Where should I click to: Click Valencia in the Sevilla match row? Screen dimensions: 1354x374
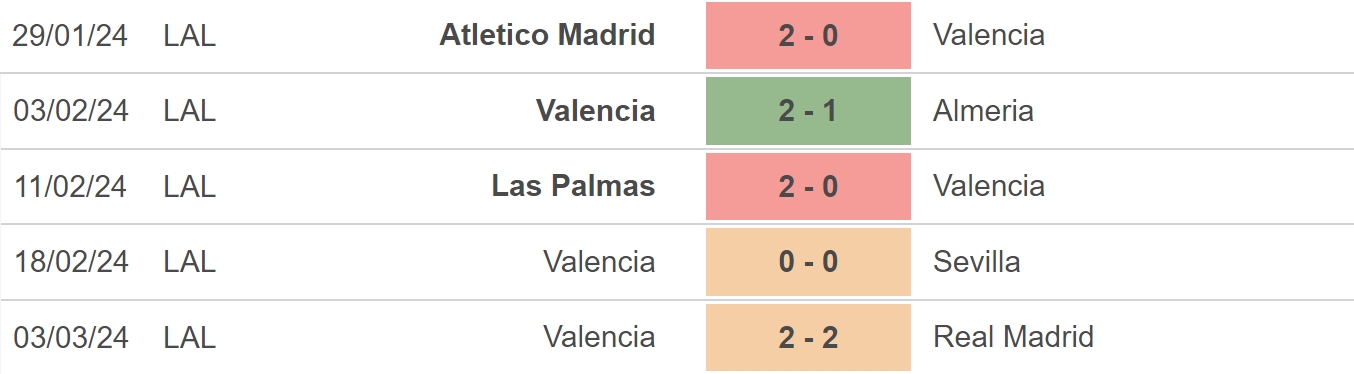pos(599,262)
